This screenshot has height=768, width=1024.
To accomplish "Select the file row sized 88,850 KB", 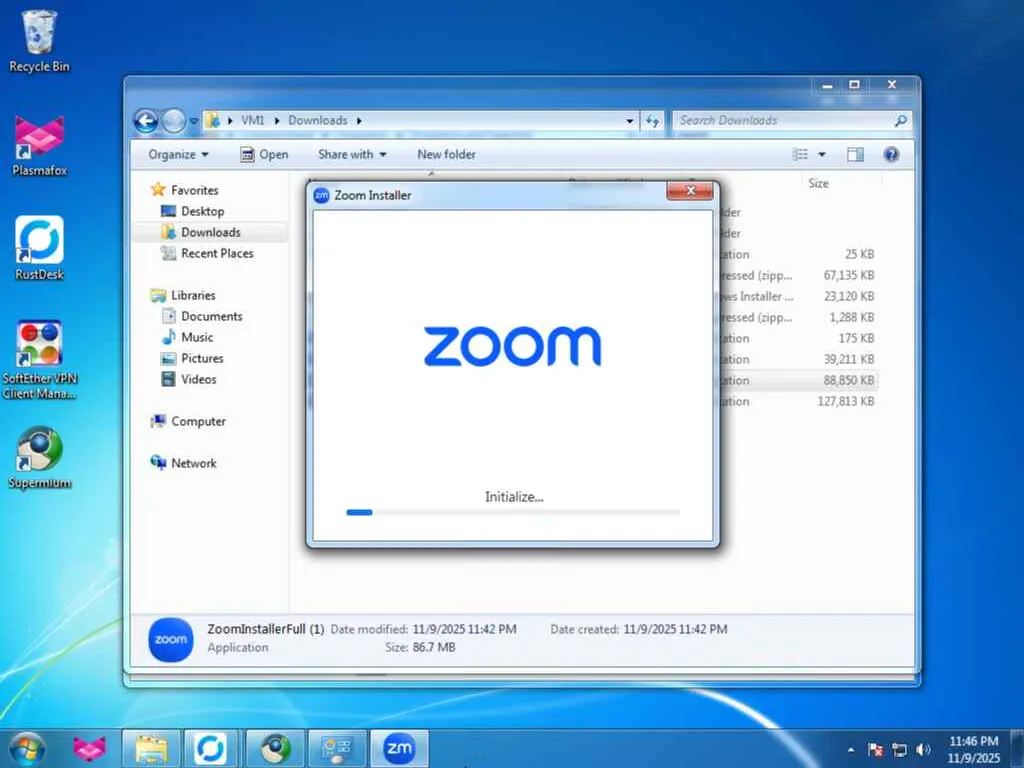I will (798, 380).
